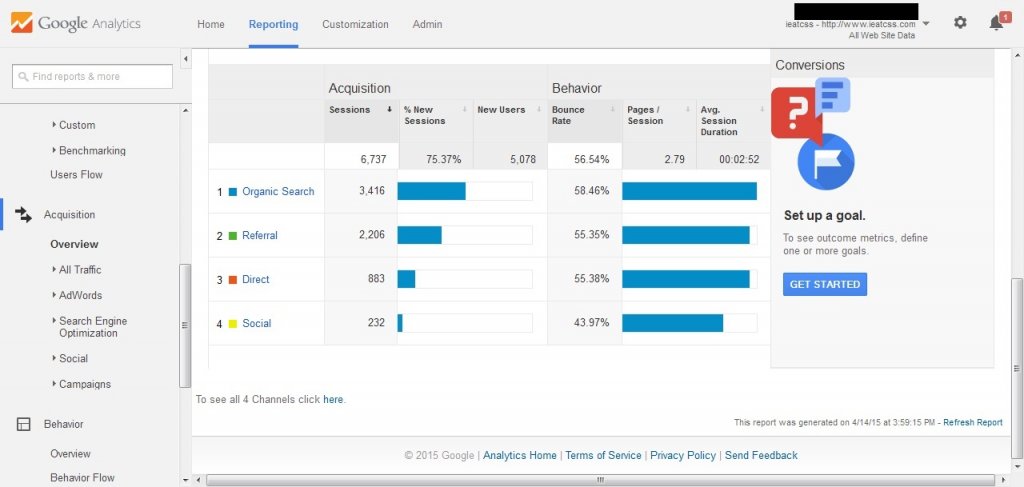
Task: Click the Google Analytics logo icon
Action: tap(21, 23)
